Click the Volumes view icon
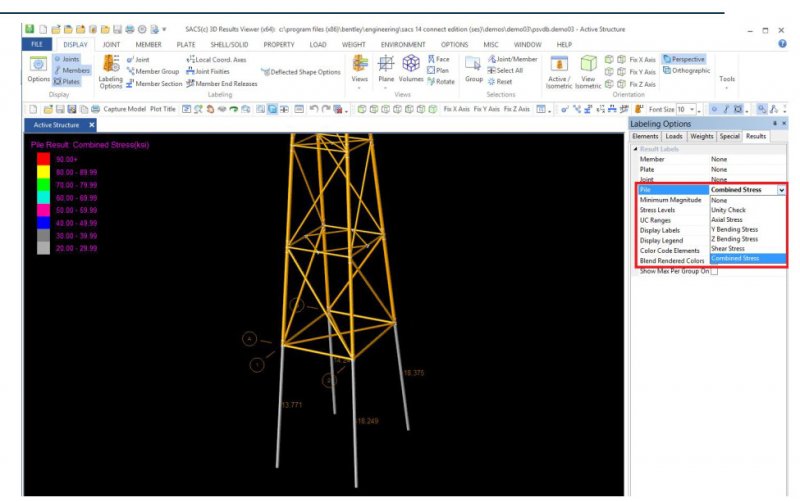Screen dimensions: 800x502 point(411,69)
